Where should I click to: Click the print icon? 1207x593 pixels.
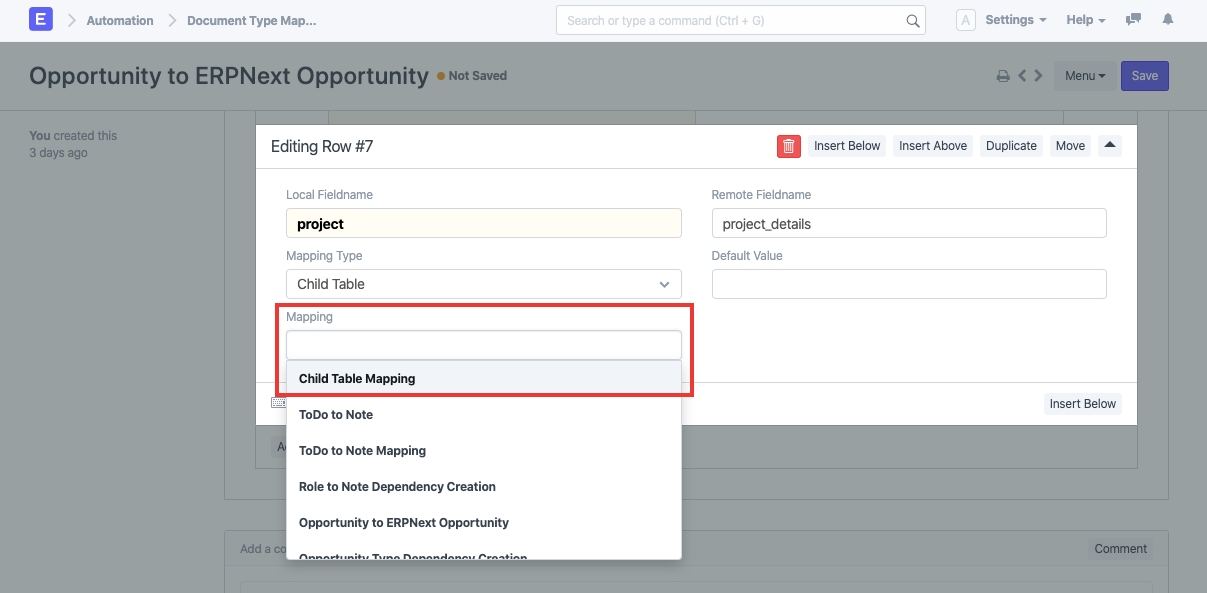coord(1002,76)
